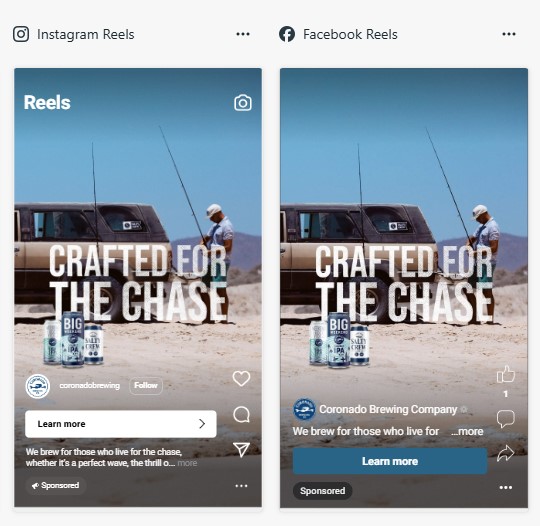Like the Instagram reel with heart icon
This screenshot has width=540, height=526.
[241, 378]
